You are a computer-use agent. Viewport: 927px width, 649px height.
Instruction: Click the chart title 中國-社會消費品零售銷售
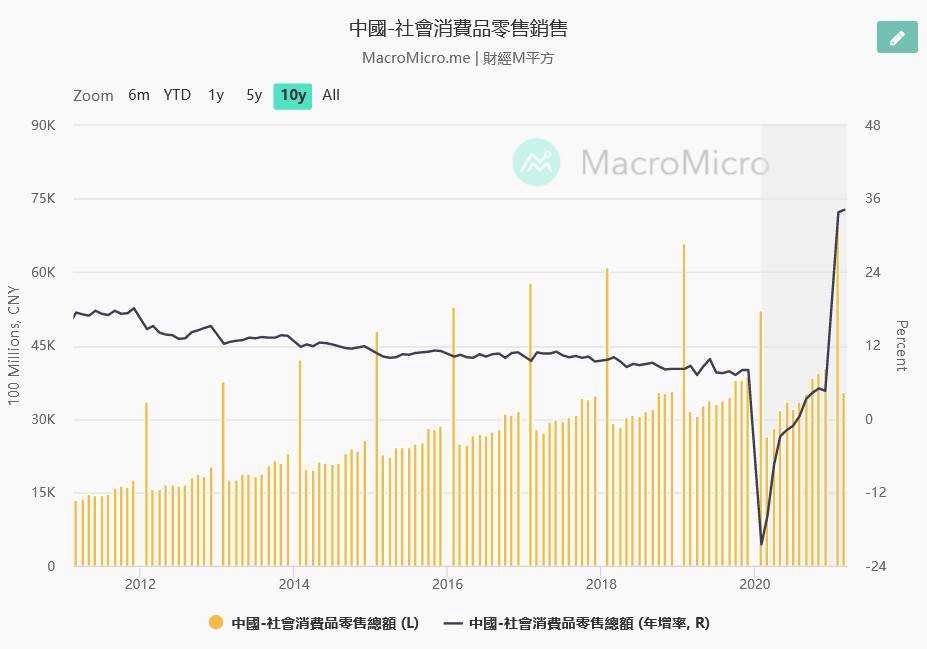click(463, 28)
